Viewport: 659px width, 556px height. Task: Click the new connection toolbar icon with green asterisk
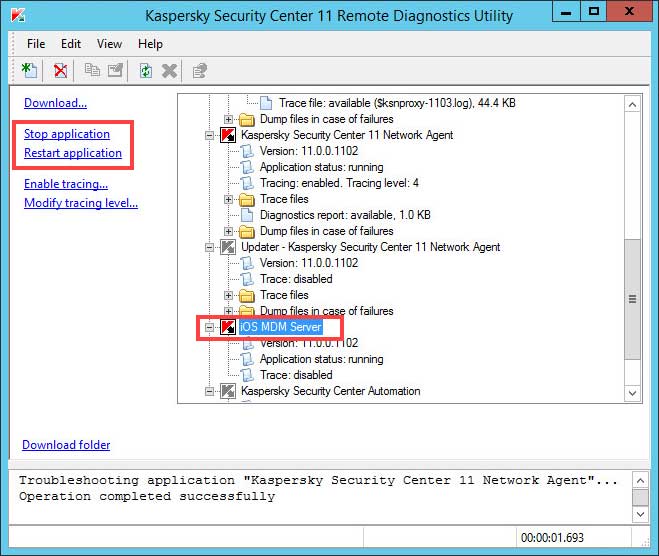coord(29,70)
